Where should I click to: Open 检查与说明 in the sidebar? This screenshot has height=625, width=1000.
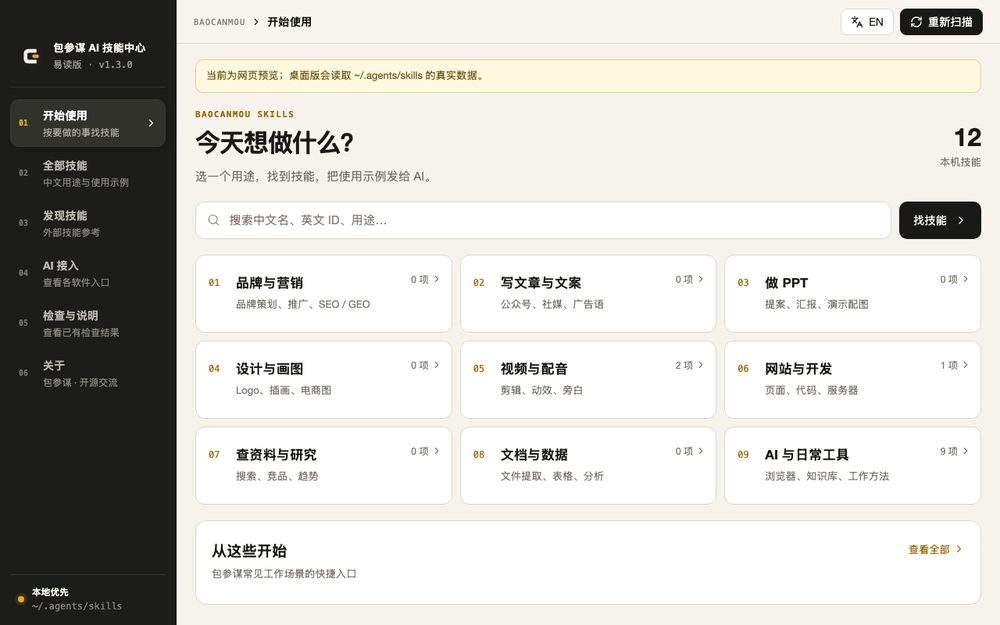tap(88, 323)
